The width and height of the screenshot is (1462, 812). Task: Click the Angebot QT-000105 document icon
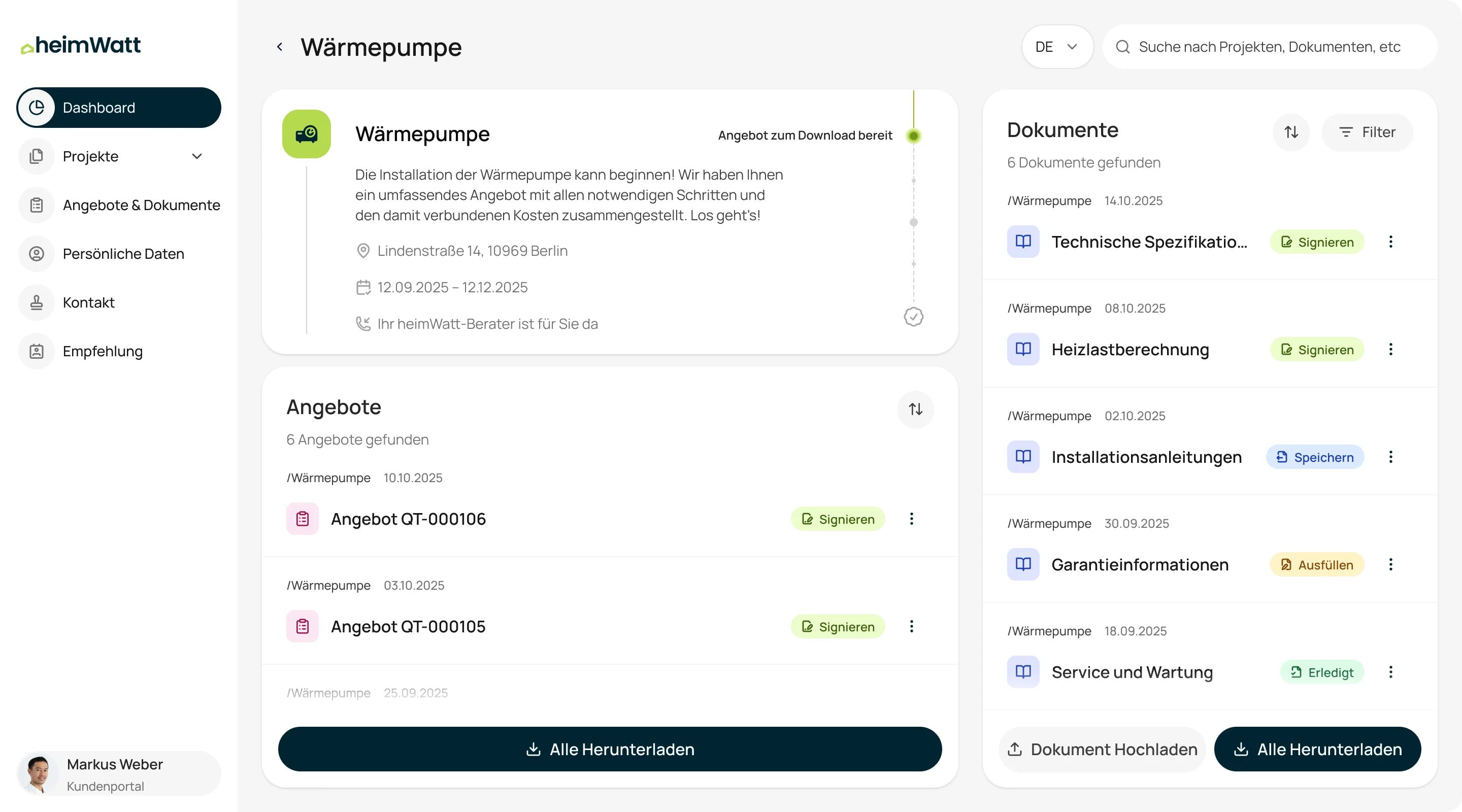(x=303, y=626)
